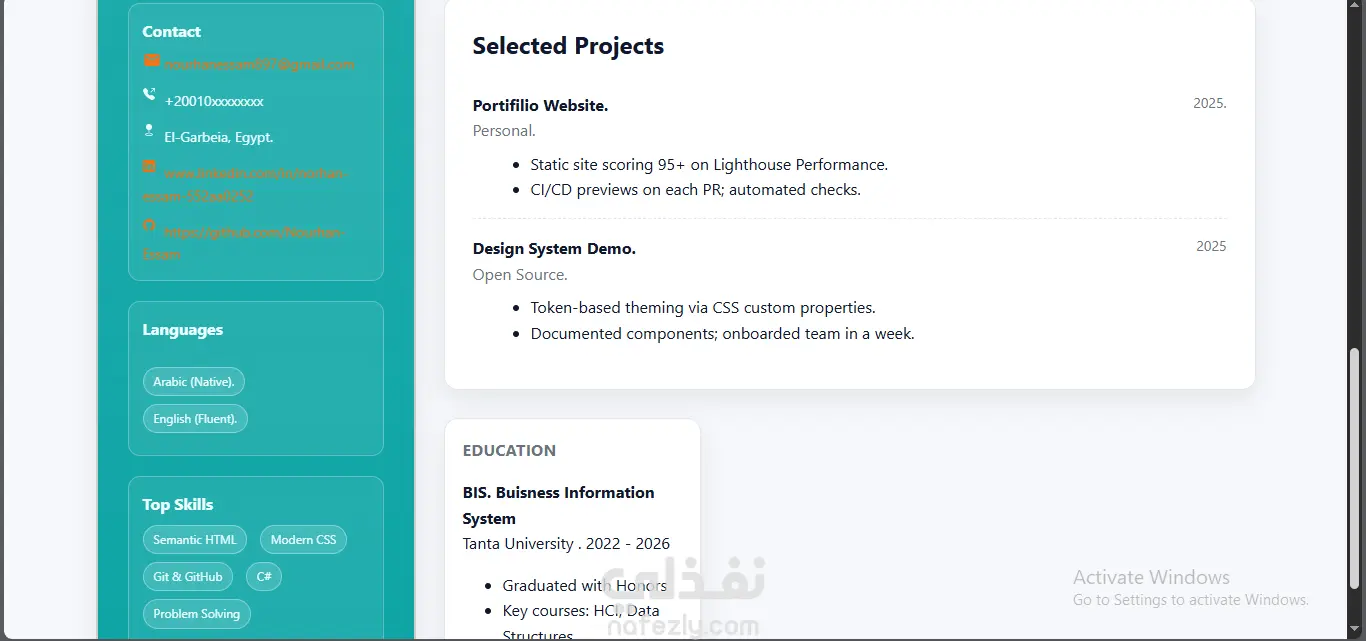Select the English (Fluent) language chip
1366x641 pixels.
click(195, 419)
